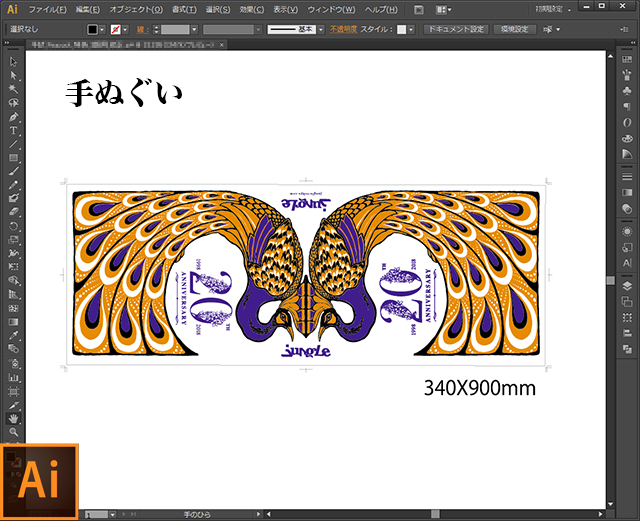The height and width of the screenshot is (521, 640).
Task: Select the Zoom magnifier tool
Action: 13,432
